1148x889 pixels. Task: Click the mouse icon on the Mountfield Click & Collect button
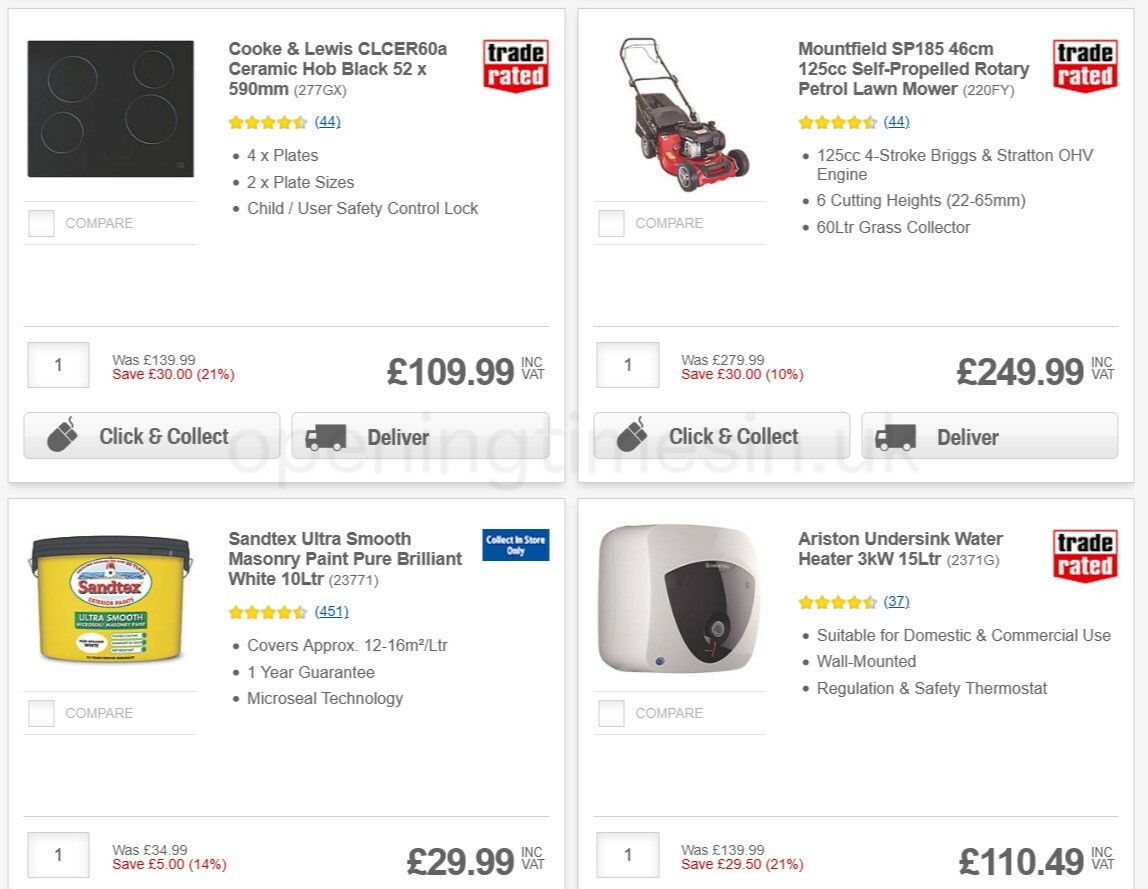pyautogui.click(x=634, y=435)
